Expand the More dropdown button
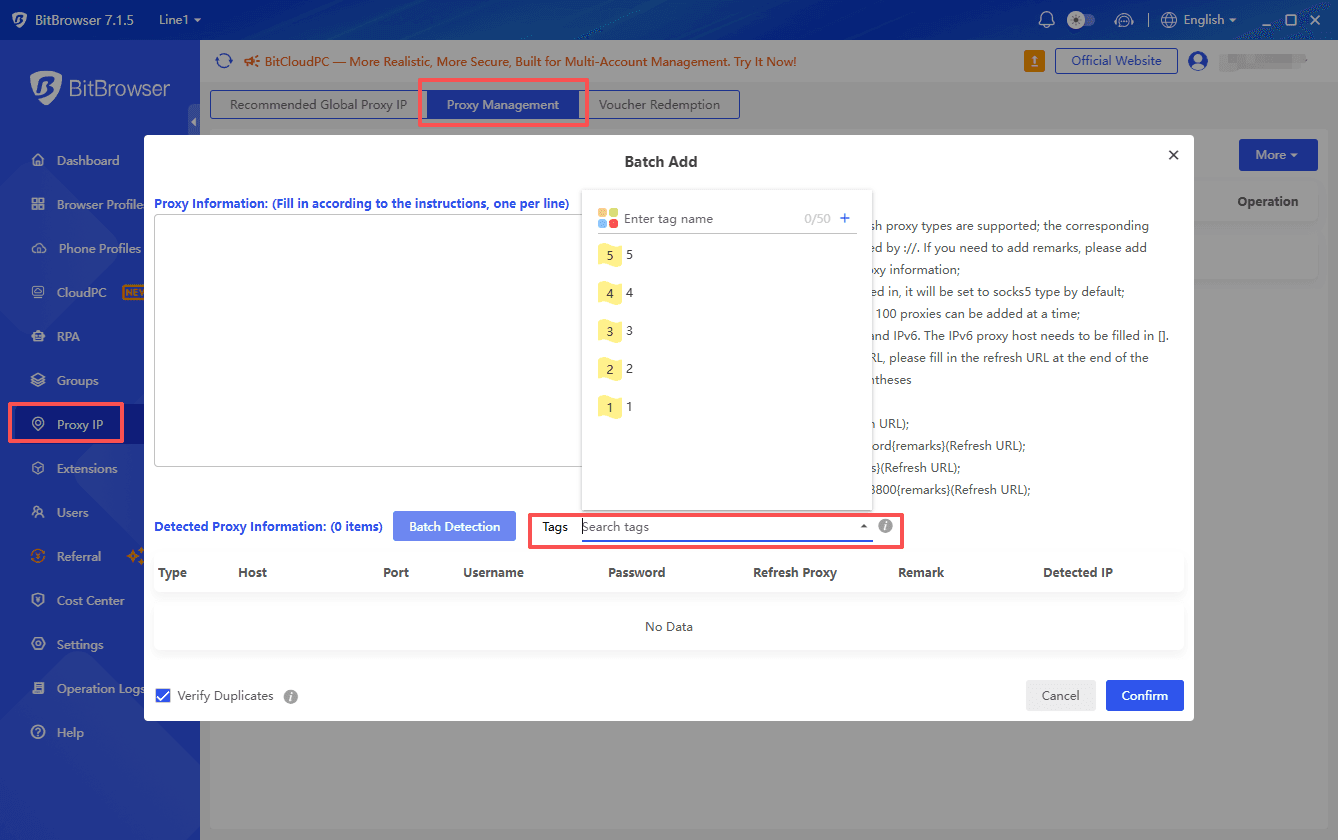This screenshot has height=840, width=1338. 1278,155
